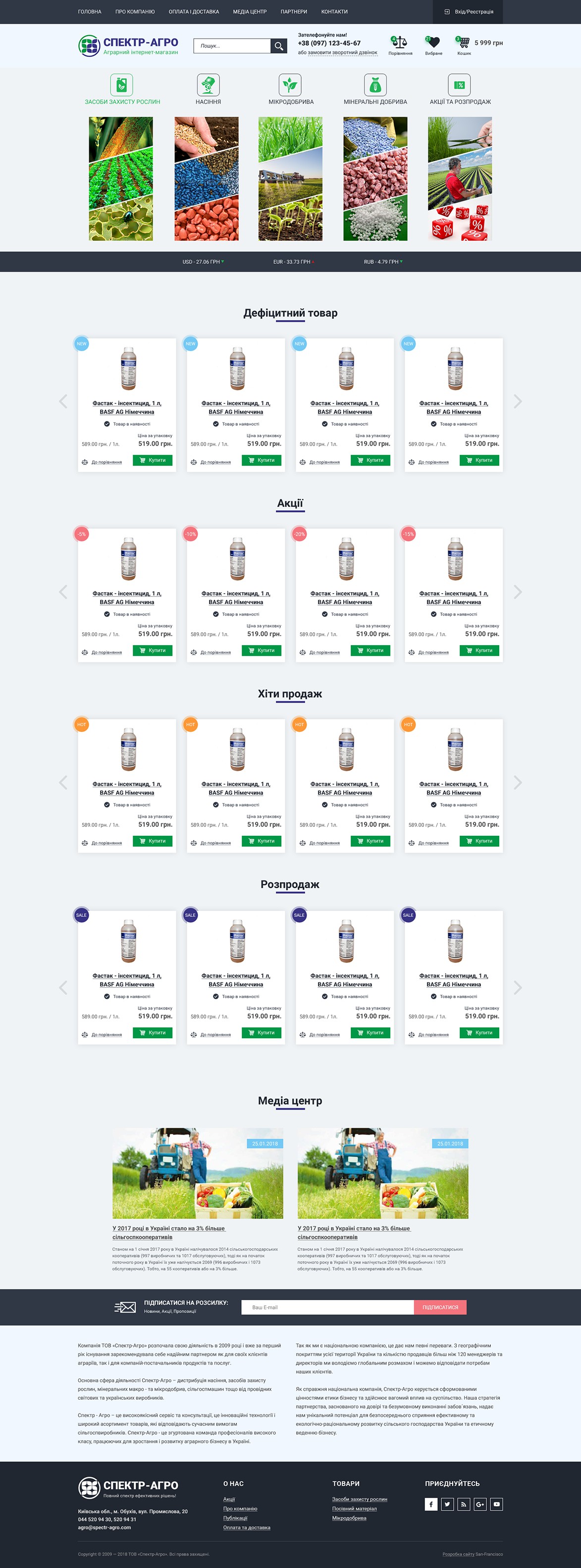Select the Насіння category icon
Screen dimensions: 581x1568
(x=209, y=85)
